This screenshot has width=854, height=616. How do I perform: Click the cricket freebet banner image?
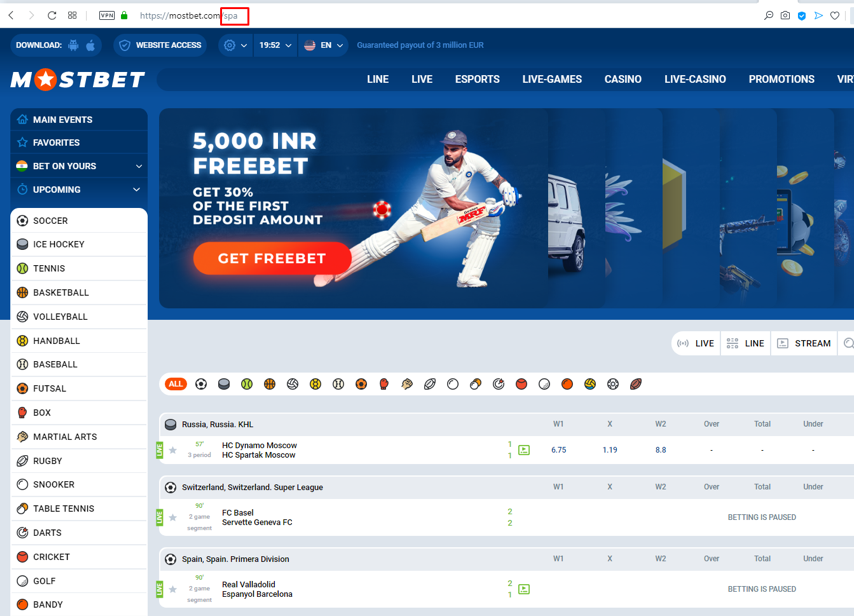click(354, 208)
